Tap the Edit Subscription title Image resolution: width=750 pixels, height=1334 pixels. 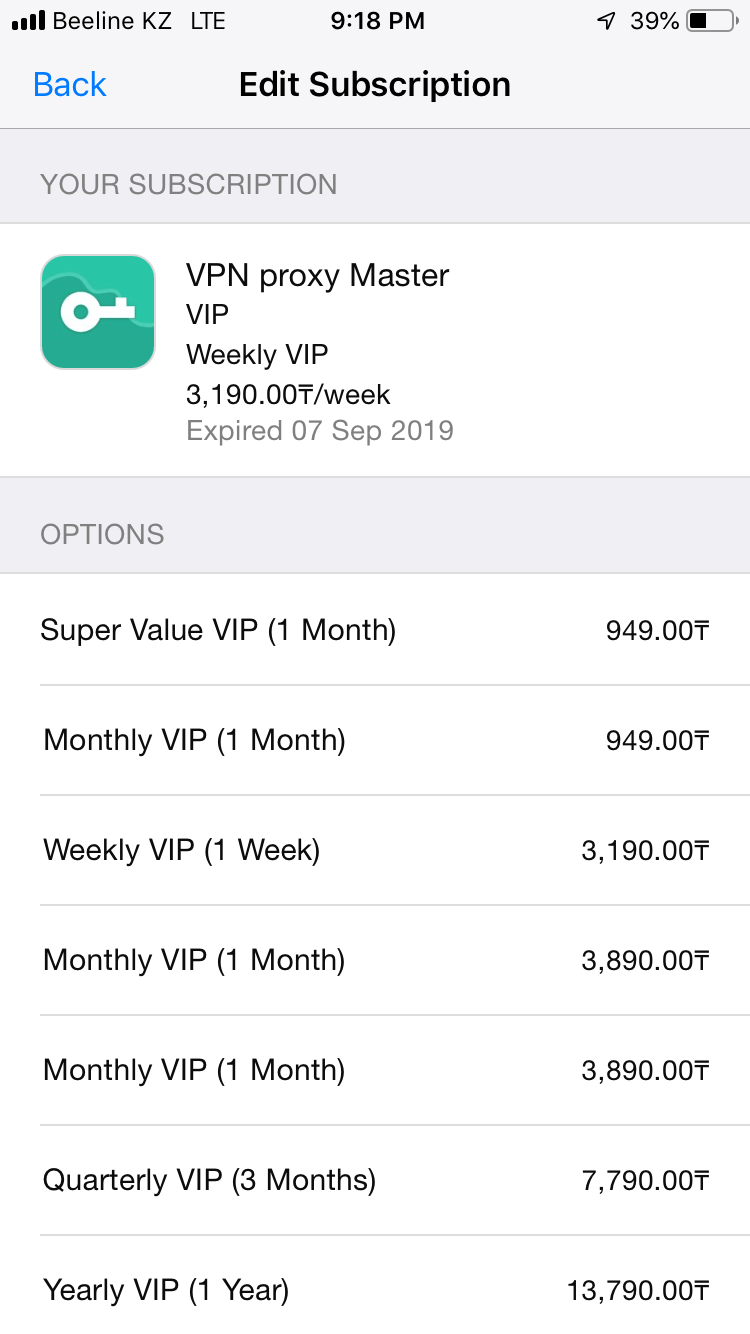tap(374, 85)
